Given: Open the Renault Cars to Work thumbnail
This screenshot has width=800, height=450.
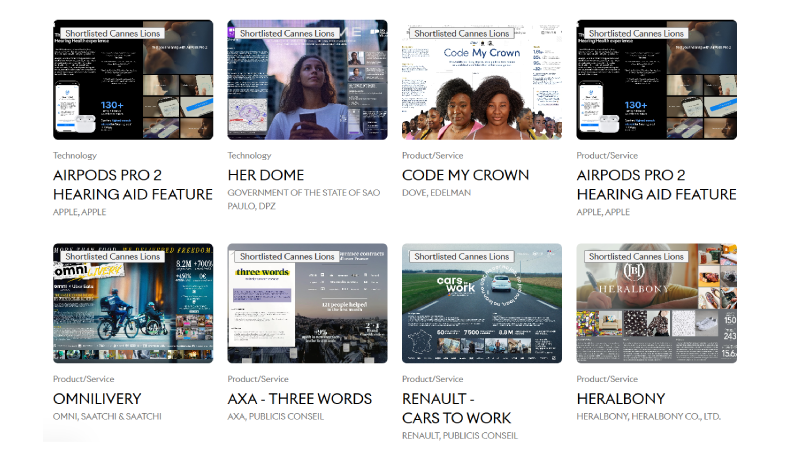Looking at the screenshot, I should pos(482,303).
